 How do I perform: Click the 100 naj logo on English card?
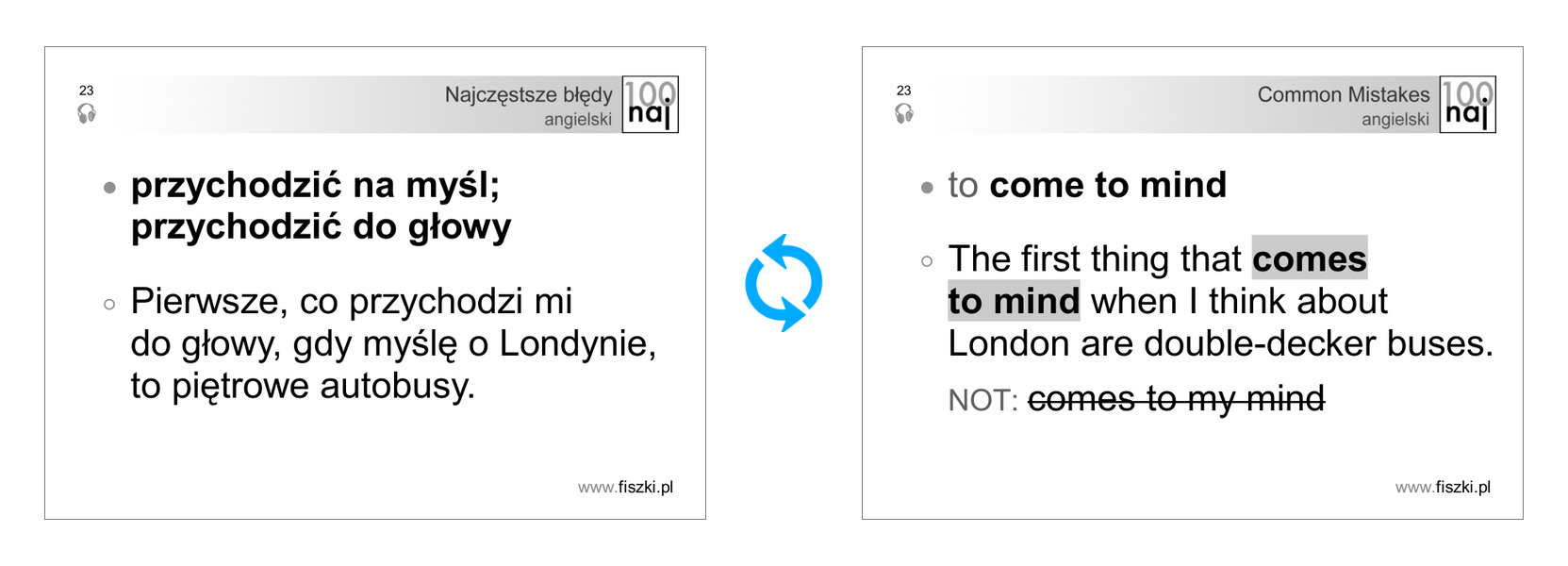click(1467, 105)
